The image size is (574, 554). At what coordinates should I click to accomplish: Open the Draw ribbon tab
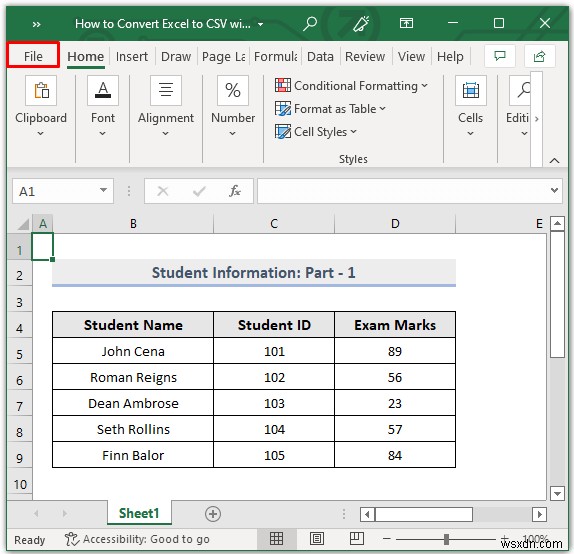click(x=176, y=56)
